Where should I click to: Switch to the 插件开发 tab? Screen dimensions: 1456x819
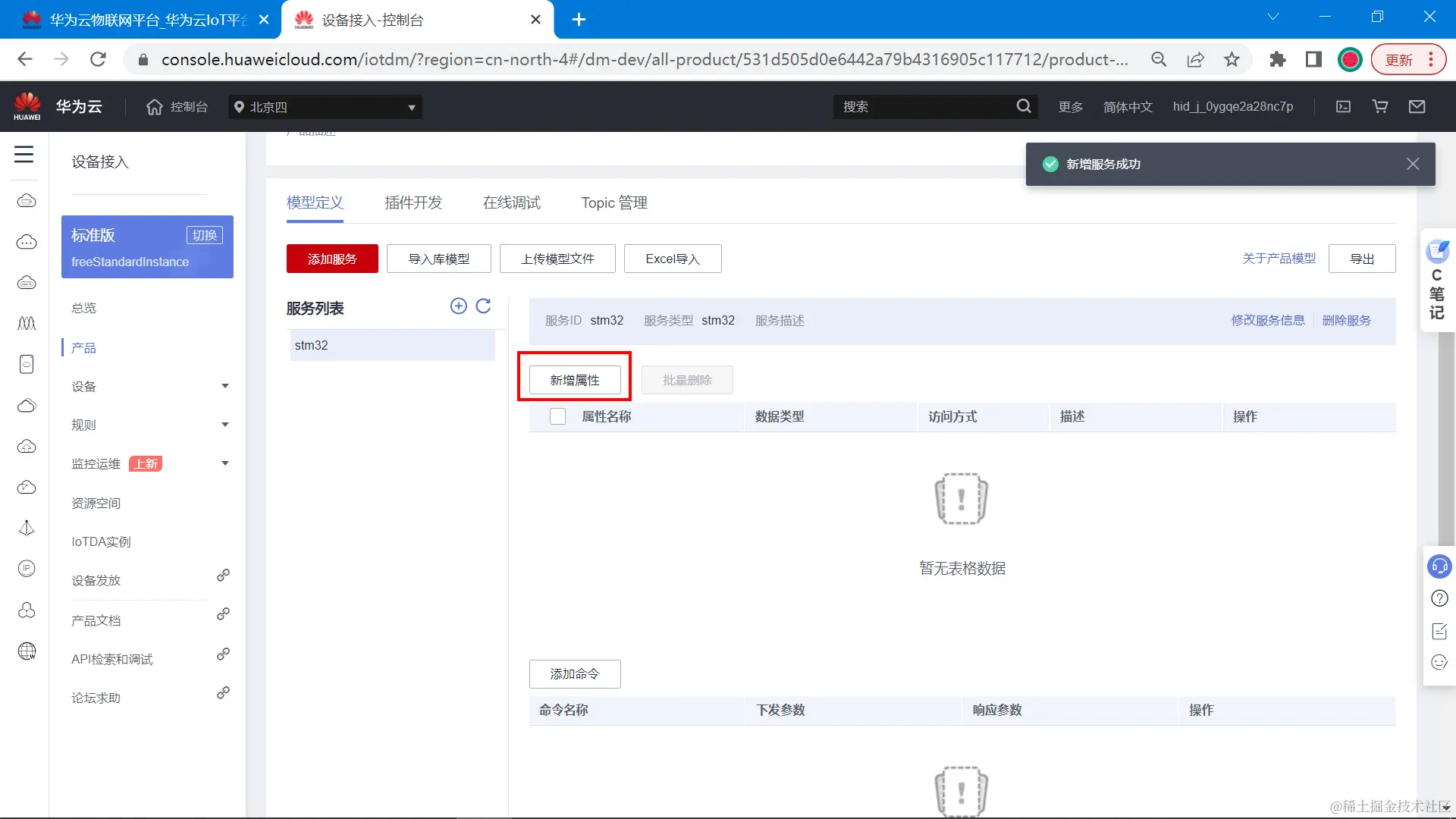coord(413,202)
